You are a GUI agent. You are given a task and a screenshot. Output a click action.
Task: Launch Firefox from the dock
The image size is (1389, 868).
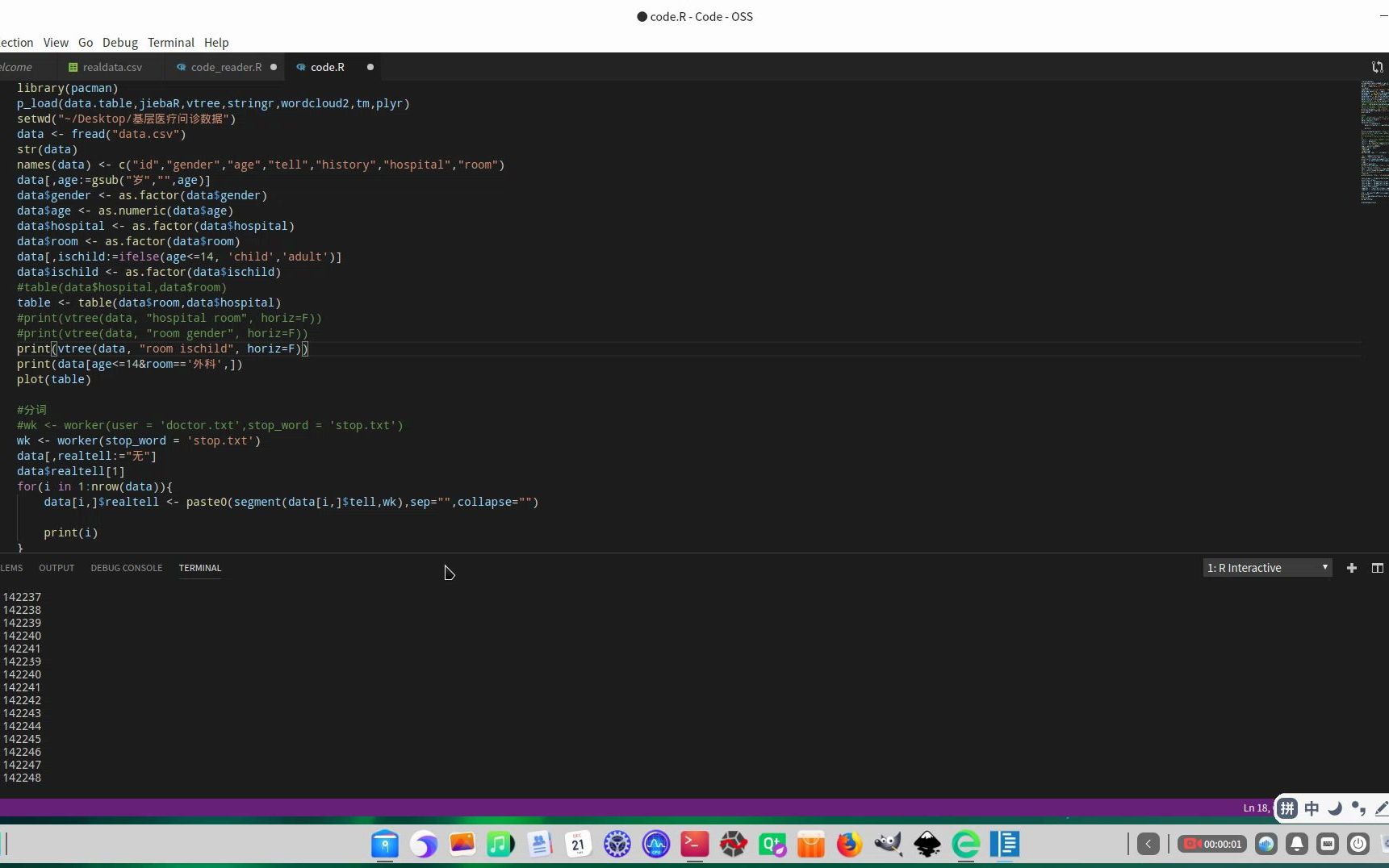[x=849, y=845]
